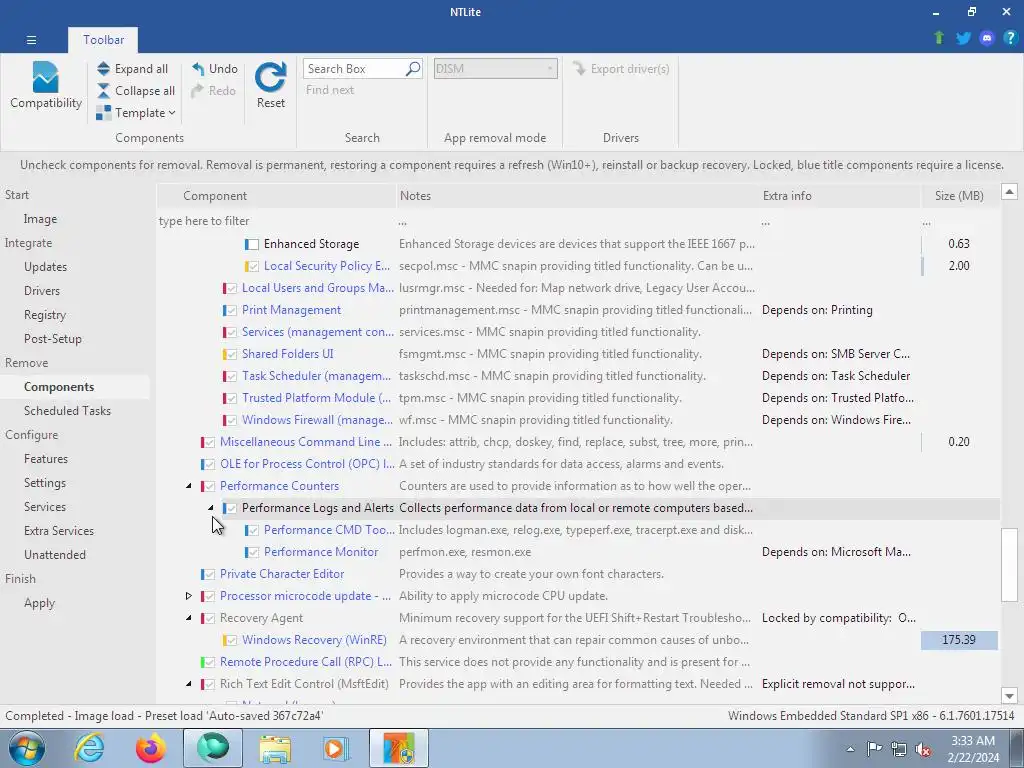
Task: Collapse the Performance Counters node
Action: (189, 486)
